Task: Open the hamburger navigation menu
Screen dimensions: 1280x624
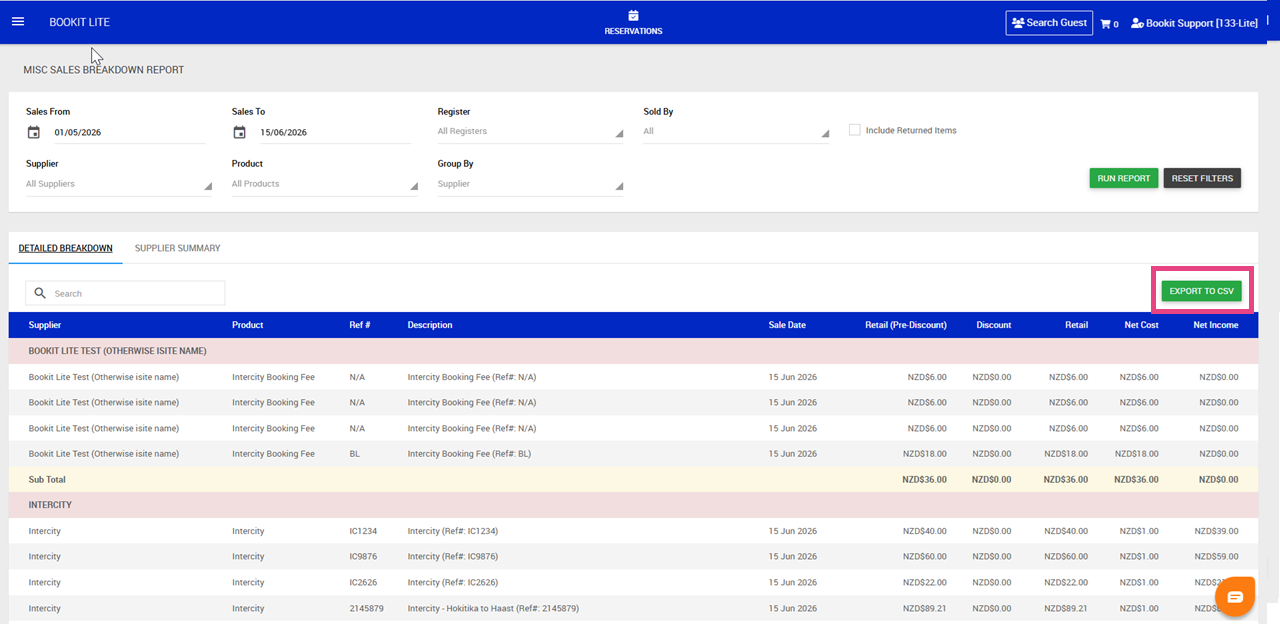Action: coord(18,21)
